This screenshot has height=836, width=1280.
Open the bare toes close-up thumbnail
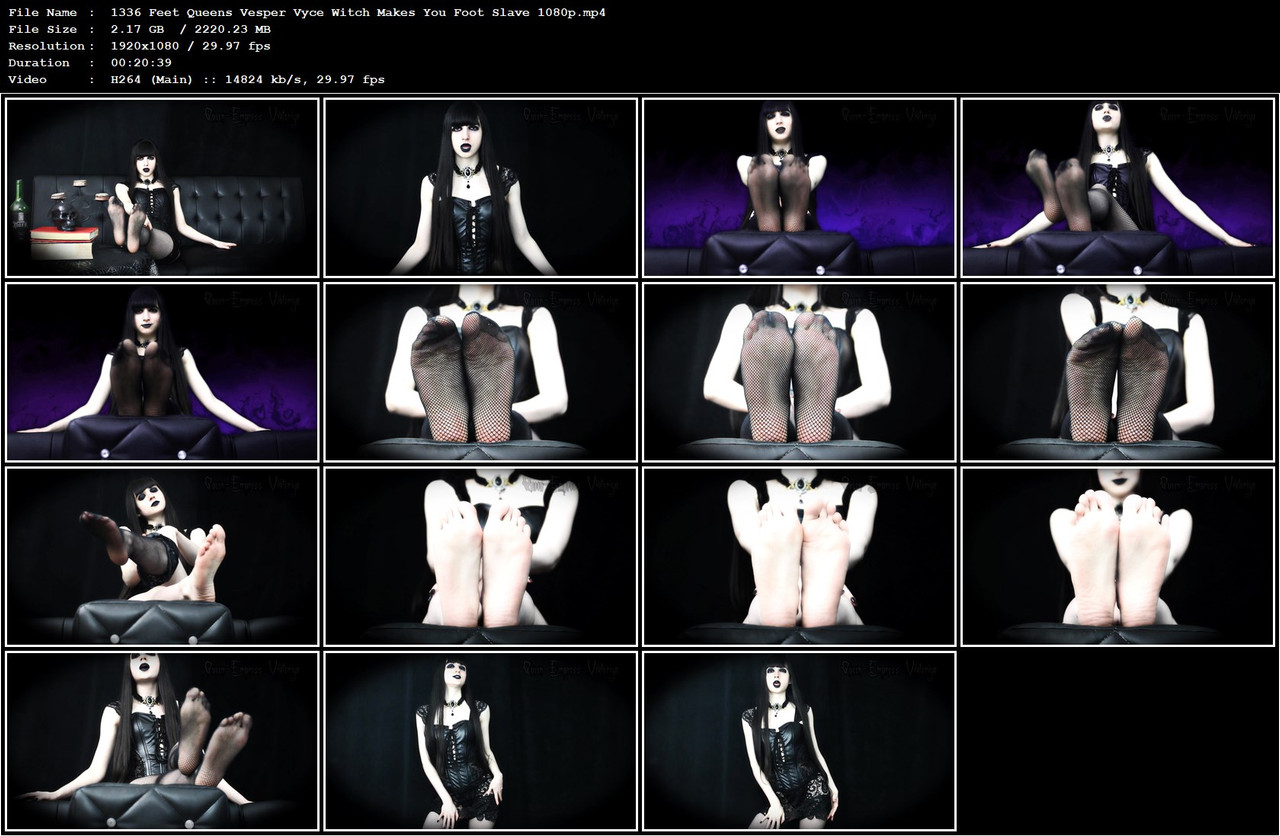(480, 554)
